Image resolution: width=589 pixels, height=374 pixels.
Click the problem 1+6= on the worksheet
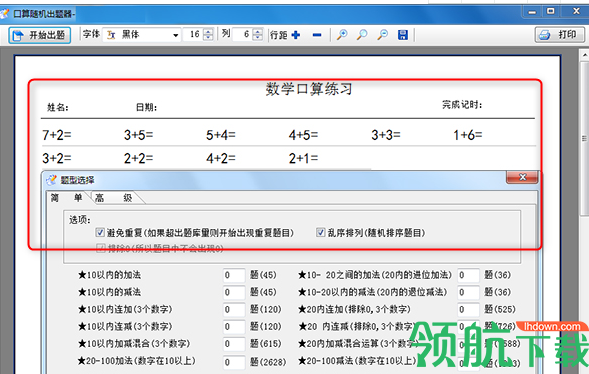468,135
